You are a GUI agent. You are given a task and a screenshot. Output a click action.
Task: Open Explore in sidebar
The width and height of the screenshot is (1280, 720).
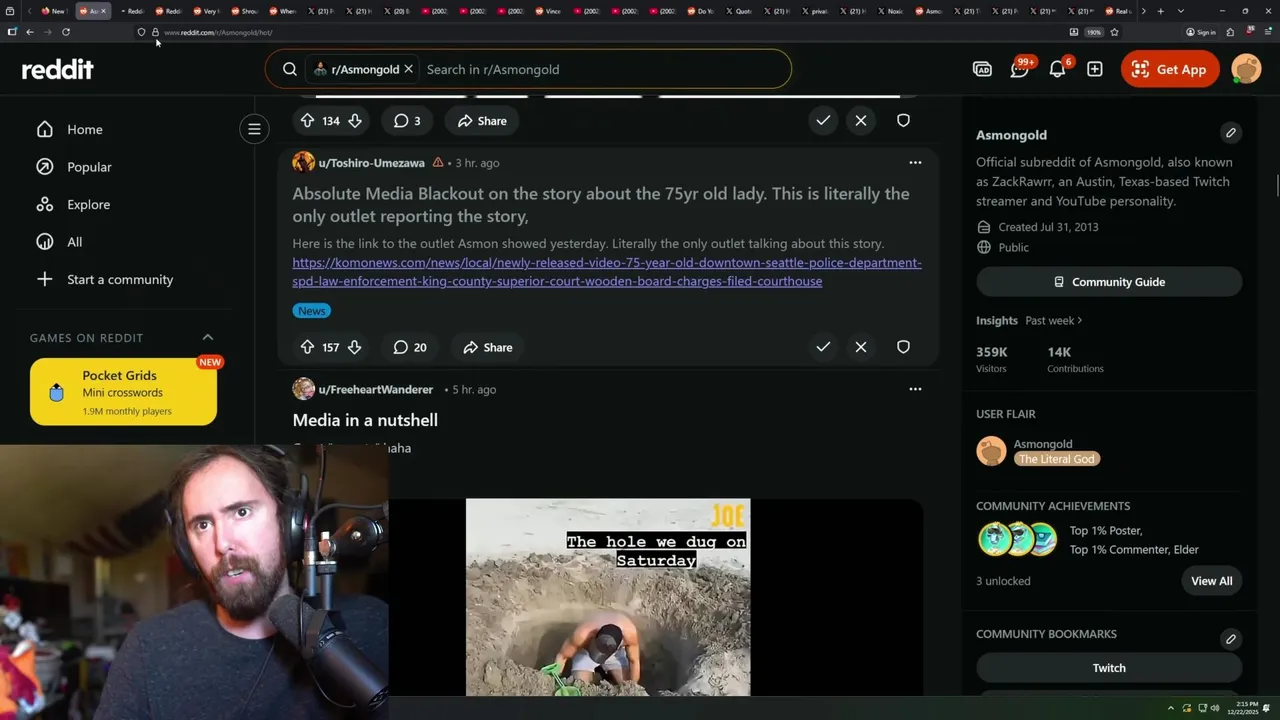point(88,204)
